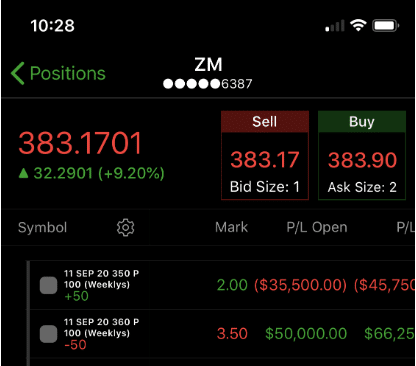Image resolution: width=416 pixels, height=366 pixels.
Task: Tap the Buy button at 383.90
Action: (x=362, y=155)
